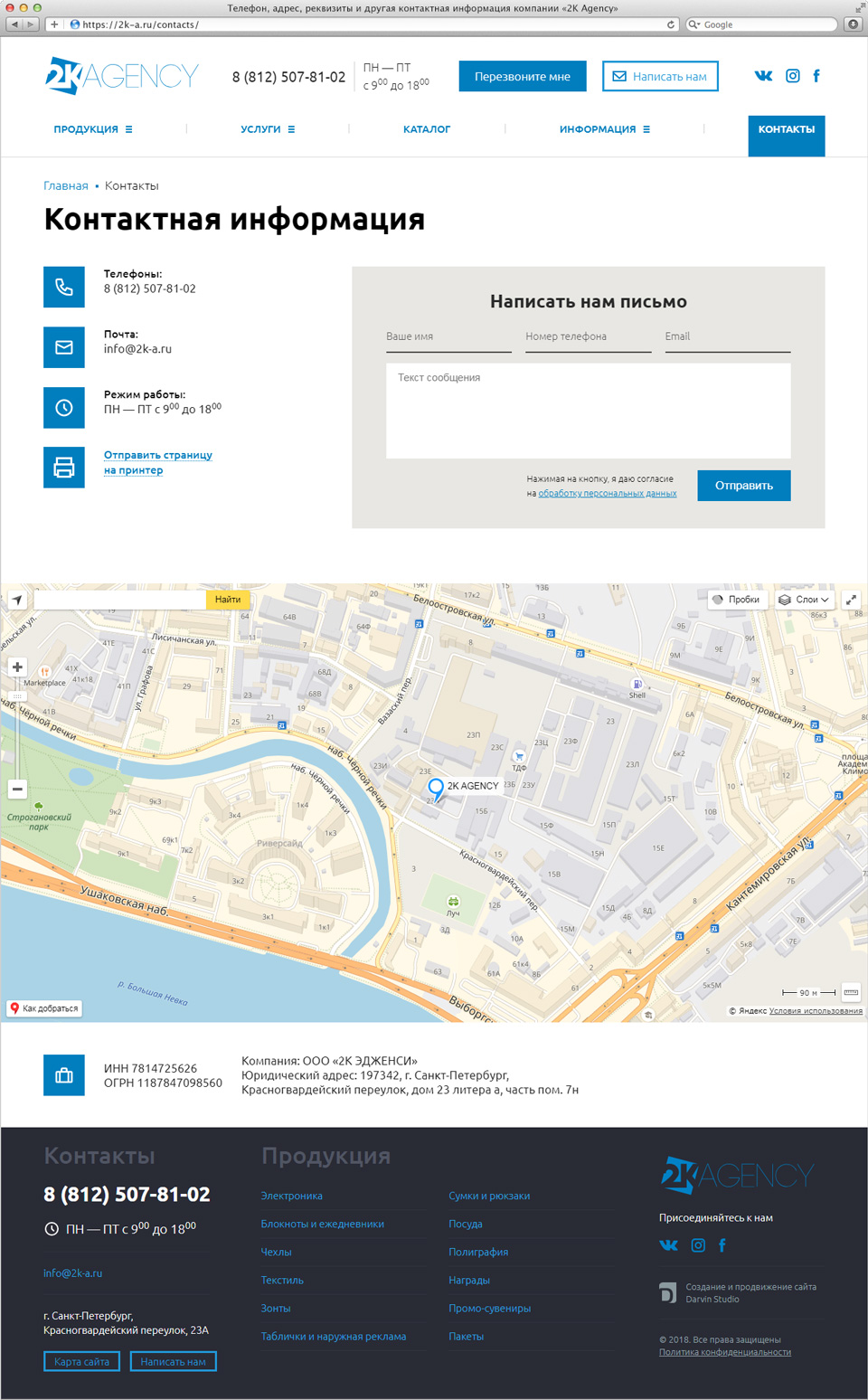Open footer Награды link
The height and width of the screenshot is (1400, 868).
469,1280
